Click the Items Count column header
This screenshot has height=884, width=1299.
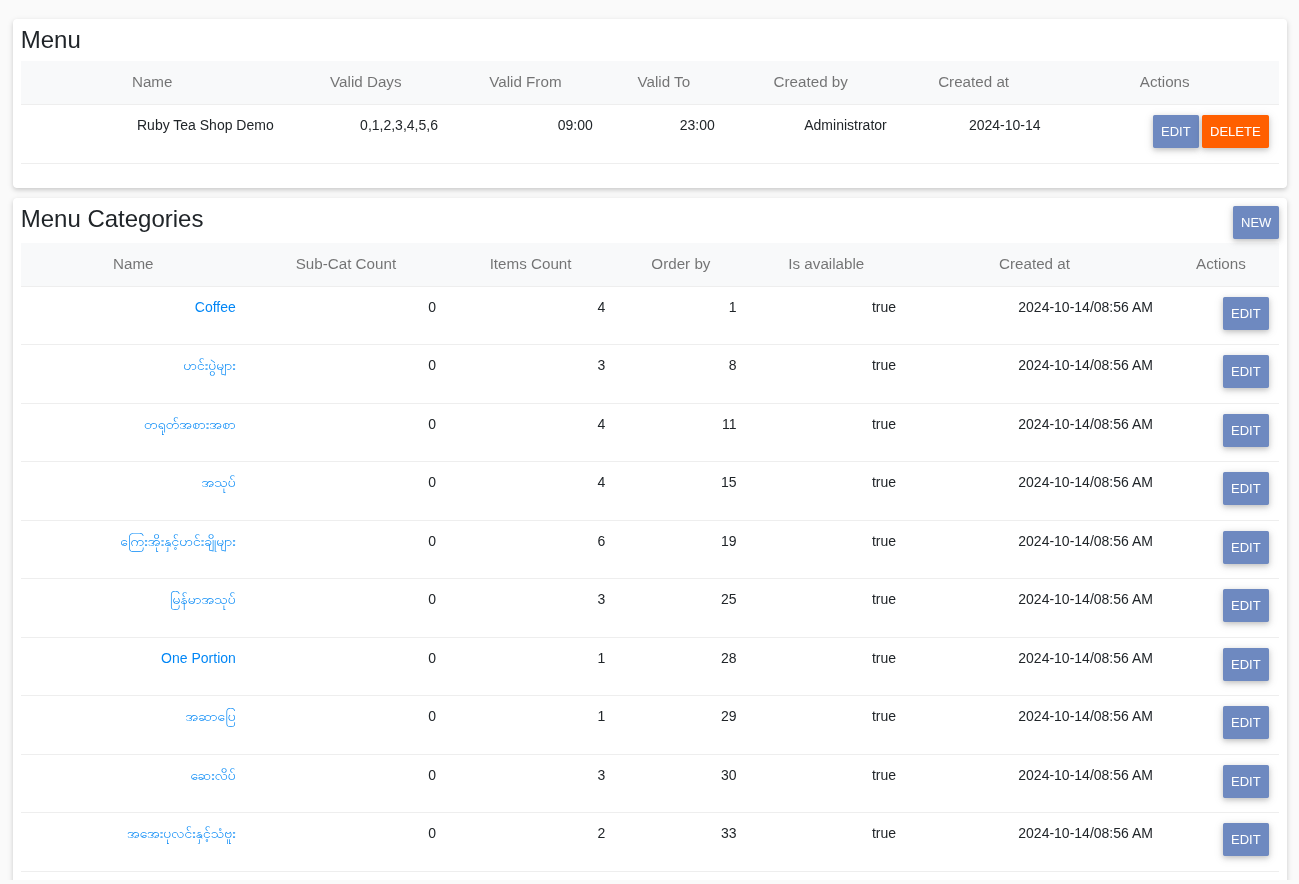[x=530, y=264]
